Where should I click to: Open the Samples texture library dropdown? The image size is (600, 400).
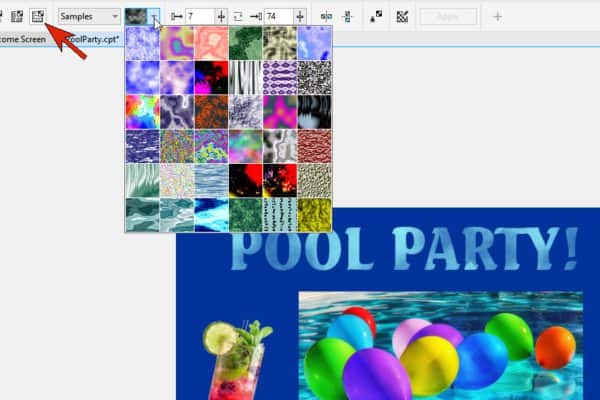(88, 17)
